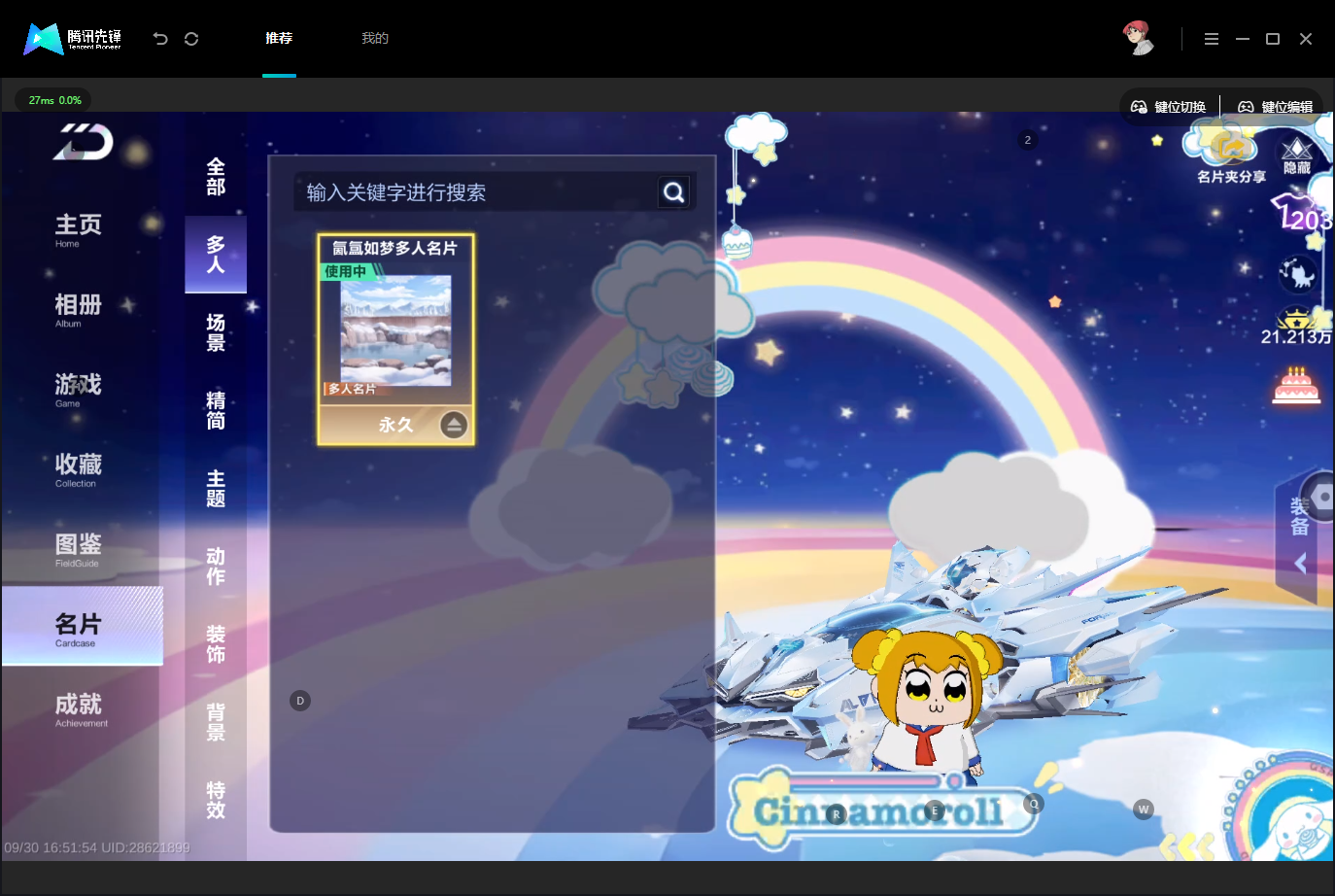1335x896 pixels.
Task: Select the 装饰 category tab
Action: pyautogui.click(x=216, y=644)
